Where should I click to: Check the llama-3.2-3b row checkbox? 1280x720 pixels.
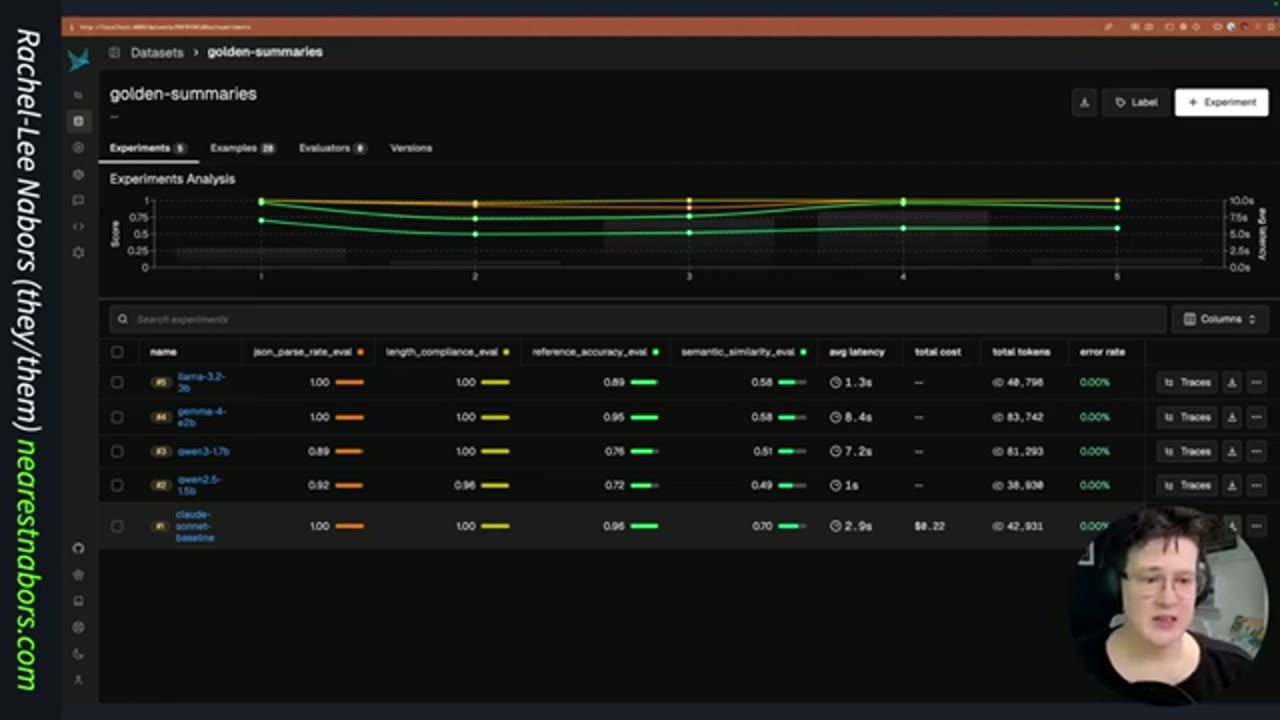(117, 382)
